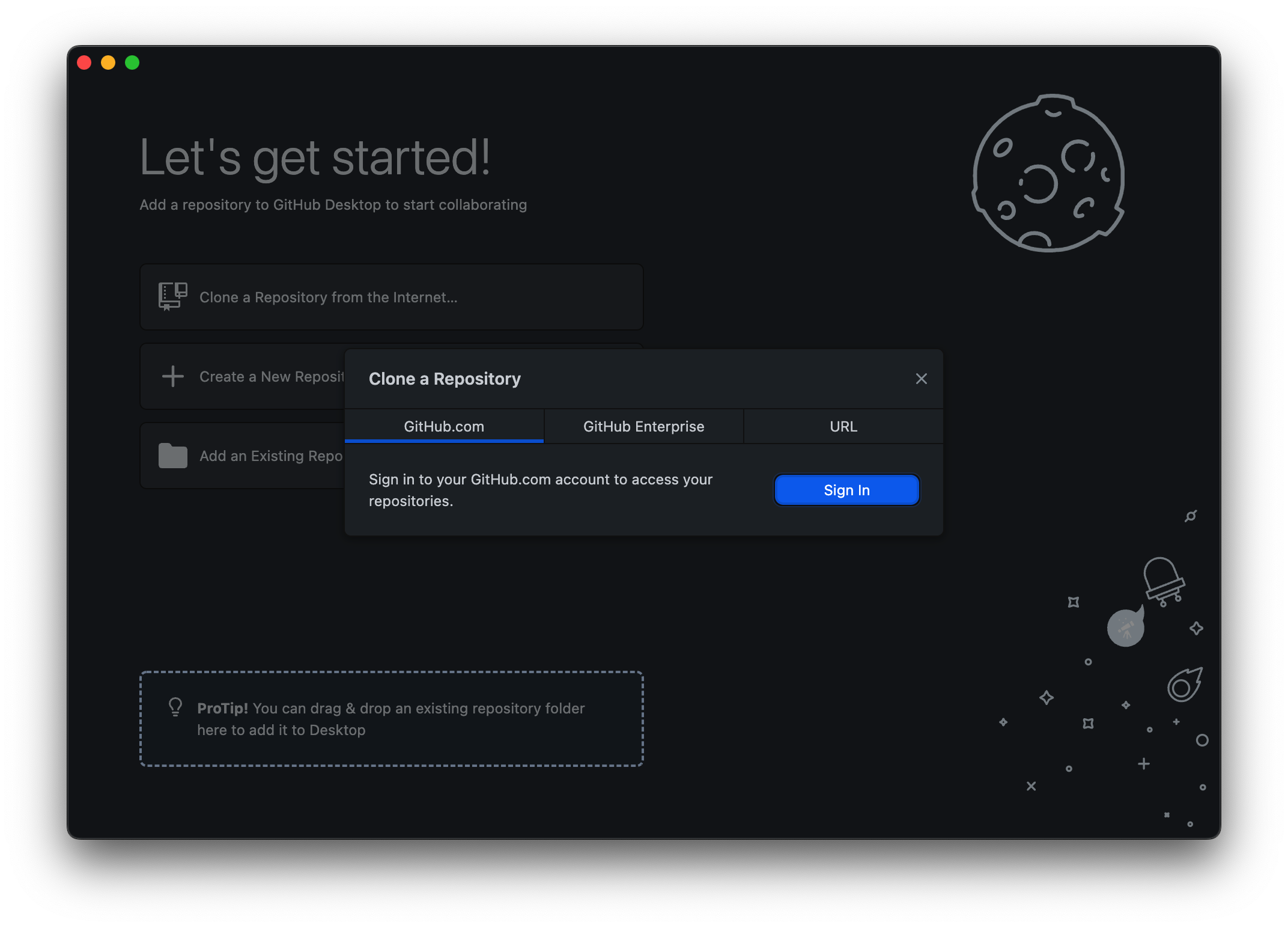1288x928 pixels.
Task: Select the URL tab
Action: coord(843,427)
